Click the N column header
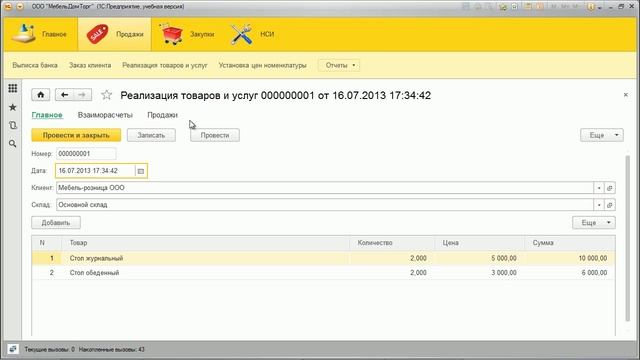640x360 pixels. pos(47,243)
